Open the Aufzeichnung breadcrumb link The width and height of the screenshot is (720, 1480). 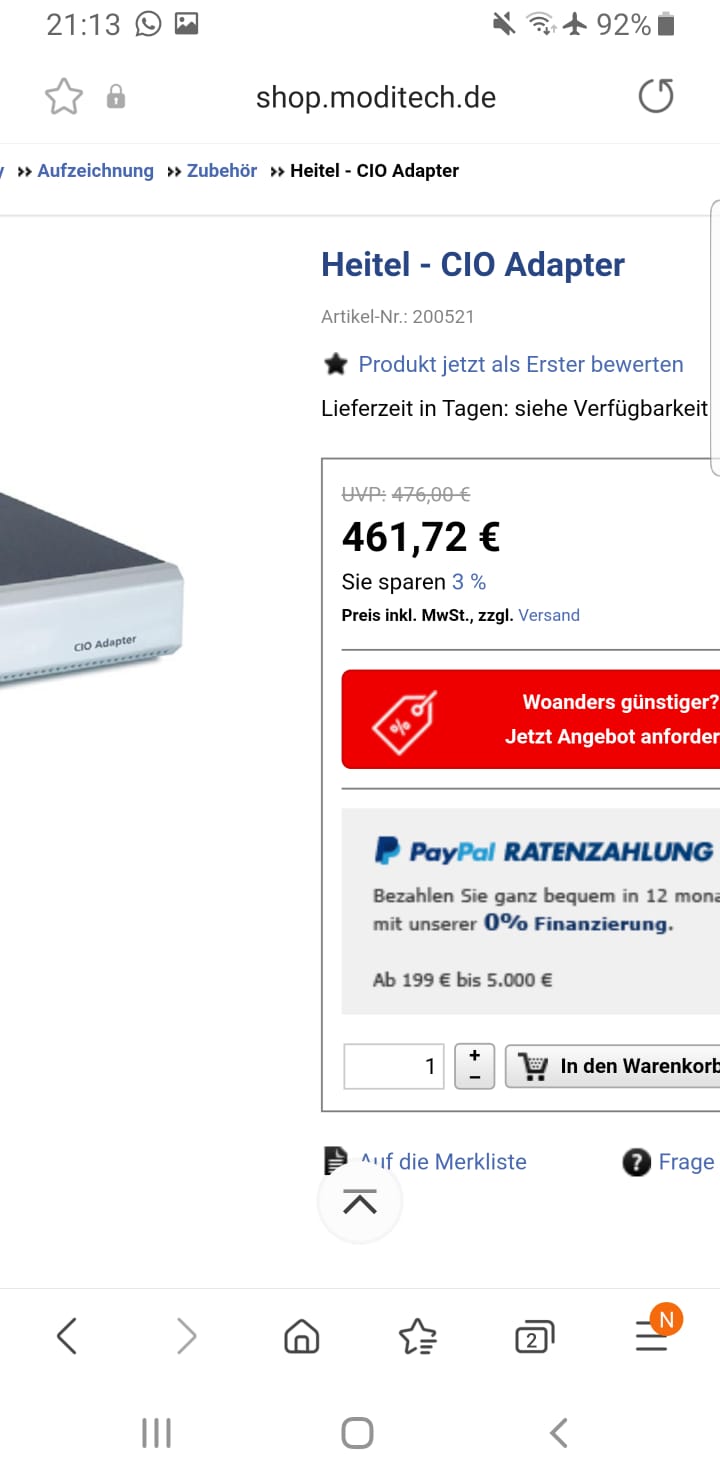(x=96, y=171)
